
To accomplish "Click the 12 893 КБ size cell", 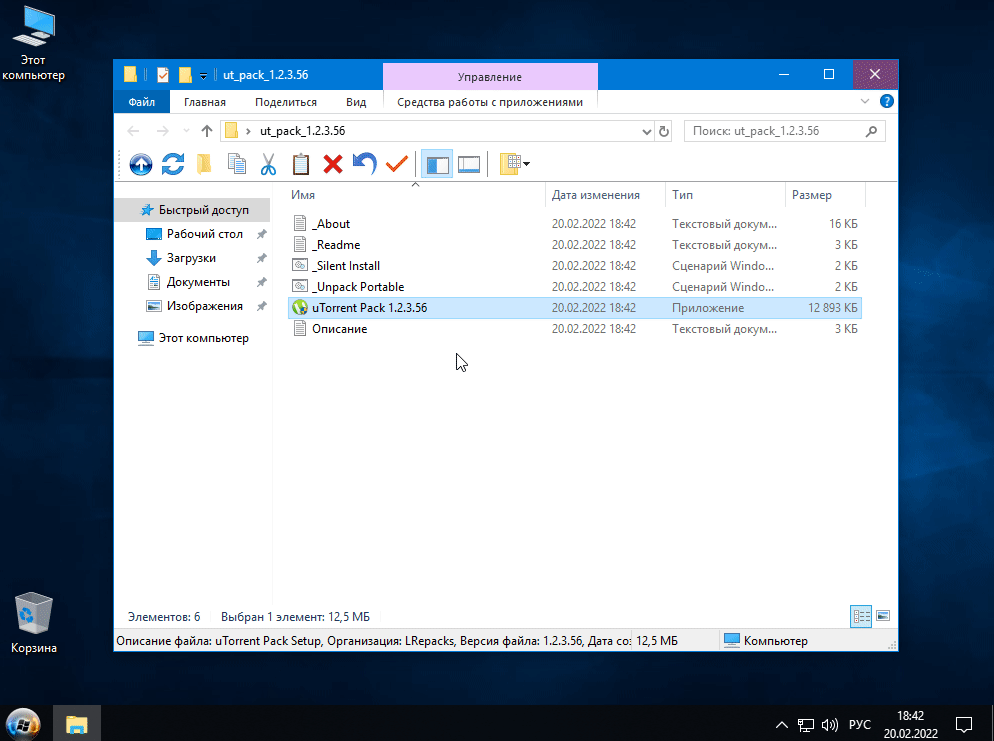I will [832, 307].
